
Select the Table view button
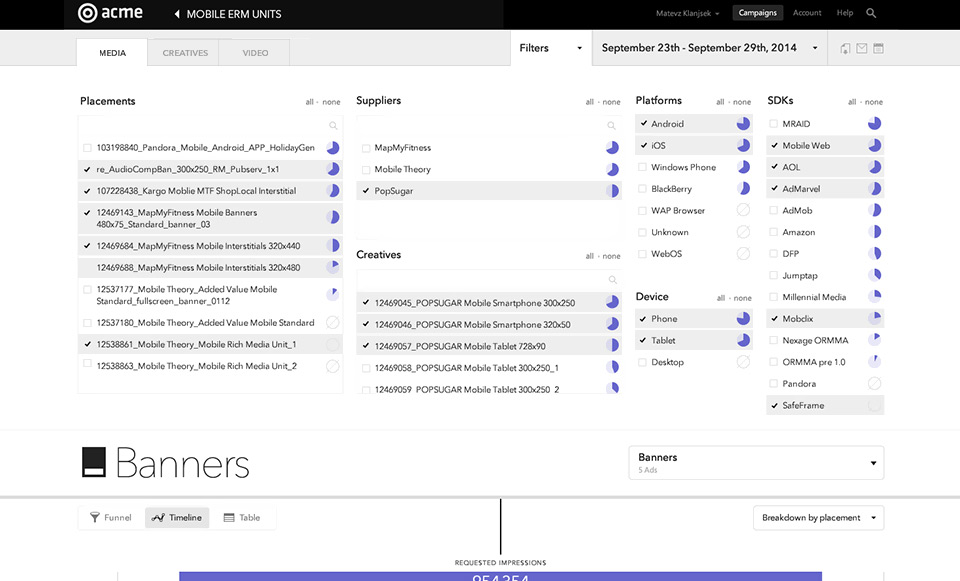pos(242,517)
